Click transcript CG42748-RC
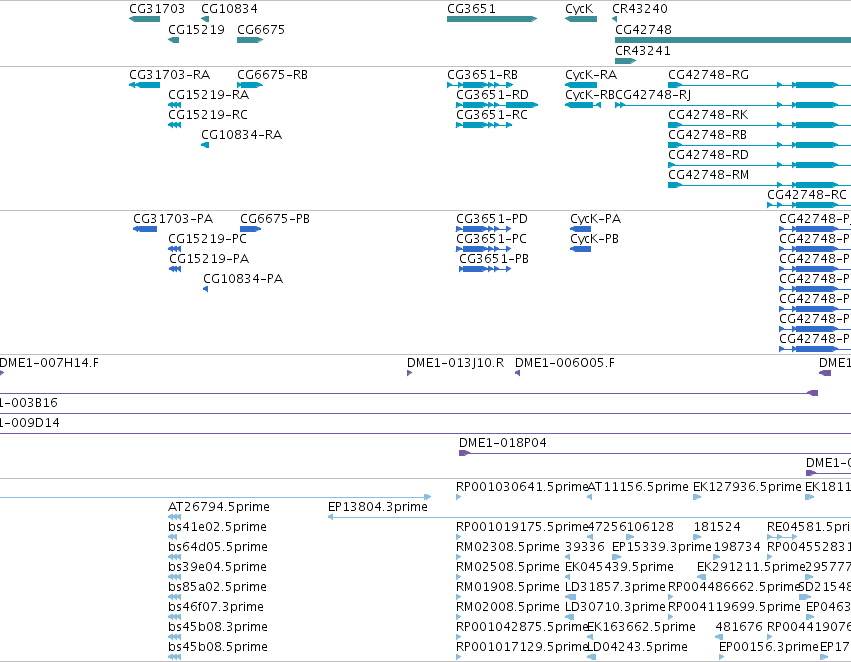Image resolution: width=851 pixels, height=662 pixels. point(806,195)
